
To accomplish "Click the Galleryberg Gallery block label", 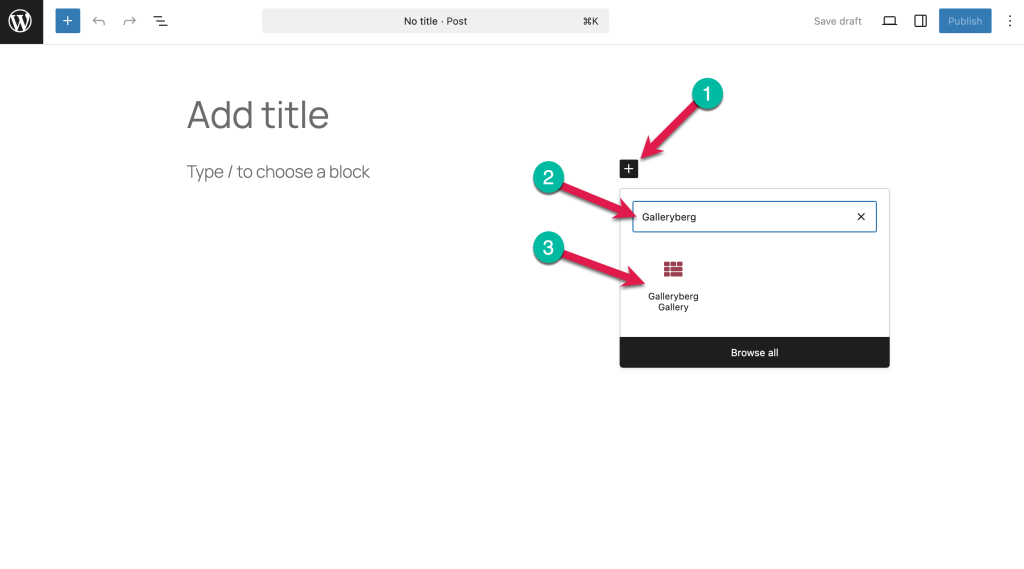I will click(673, 302).
